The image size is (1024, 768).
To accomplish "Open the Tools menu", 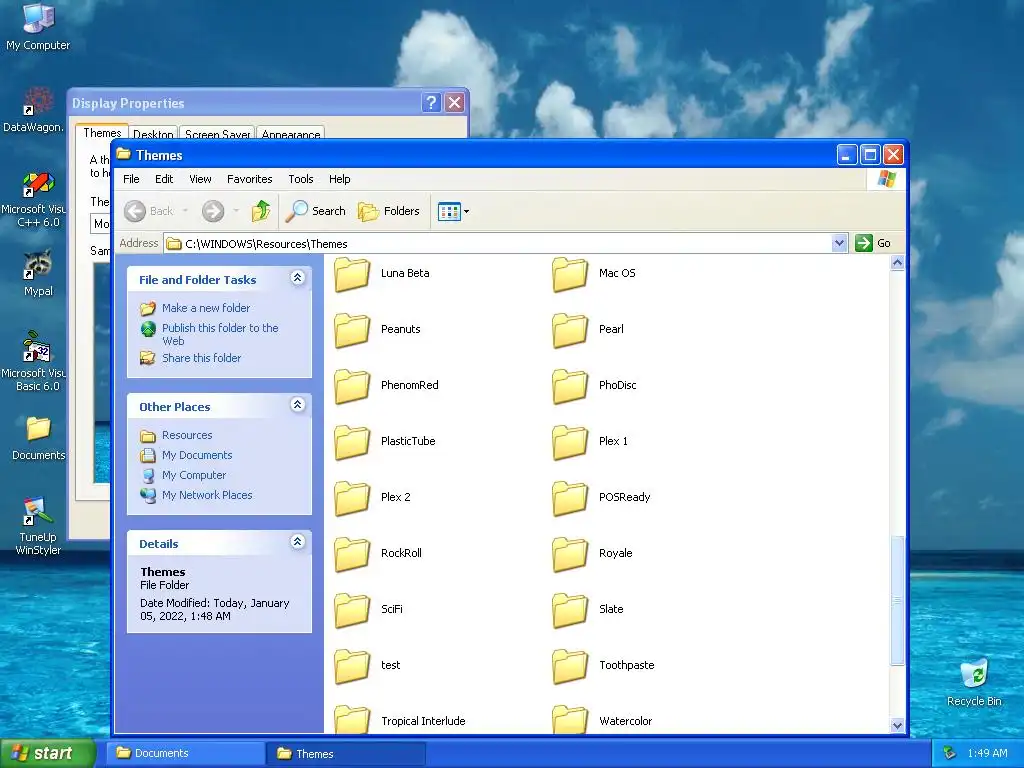I will click(300, 179).
